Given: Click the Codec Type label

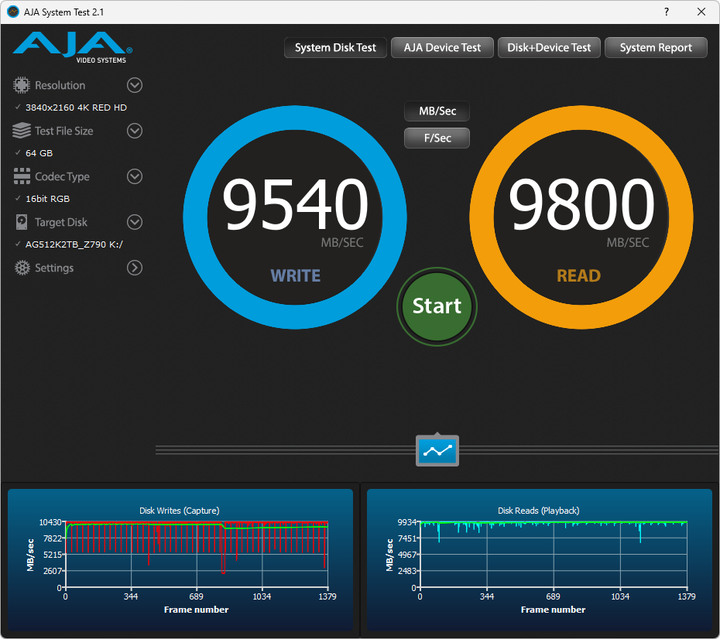Looking at the screenshot, I should [x=62, y=177].
